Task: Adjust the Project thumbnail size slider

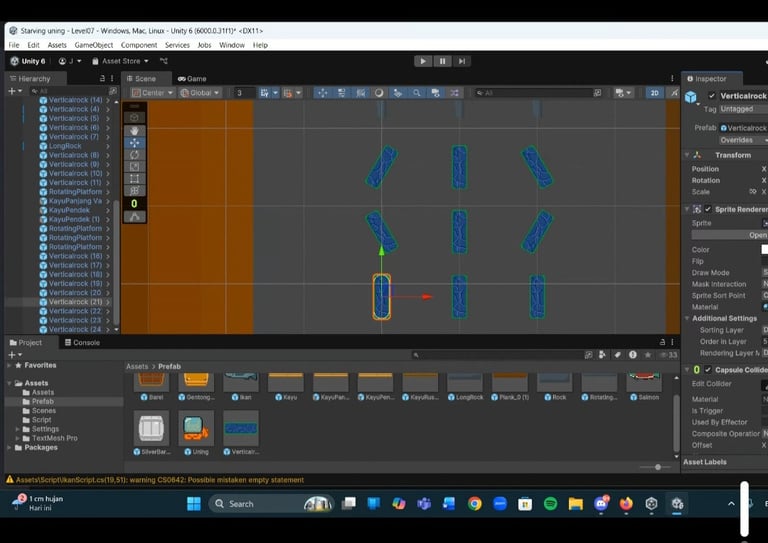Action: 657,467
